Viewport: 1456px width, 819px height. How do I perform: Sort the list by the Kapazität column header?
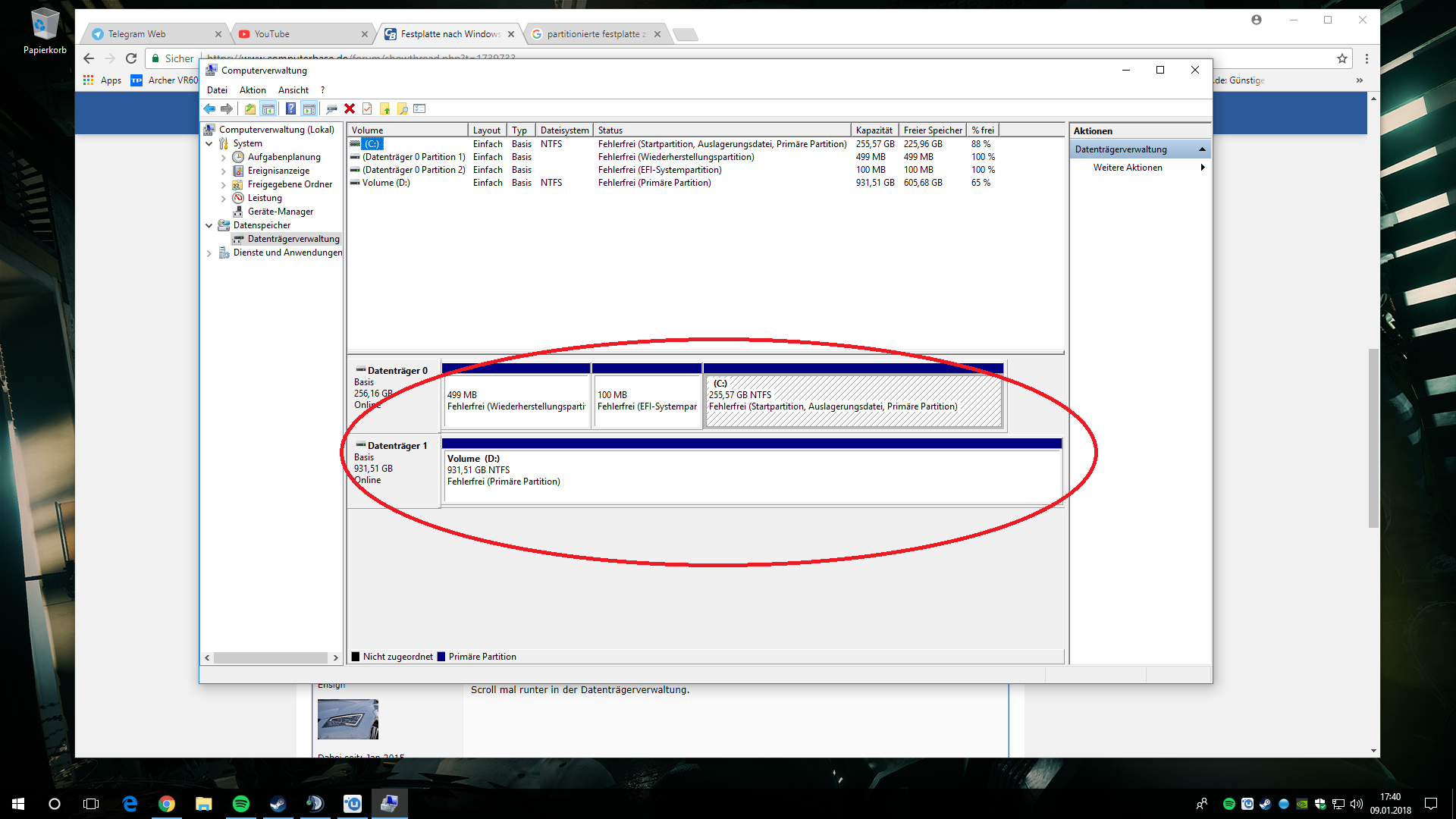point(874,130)
